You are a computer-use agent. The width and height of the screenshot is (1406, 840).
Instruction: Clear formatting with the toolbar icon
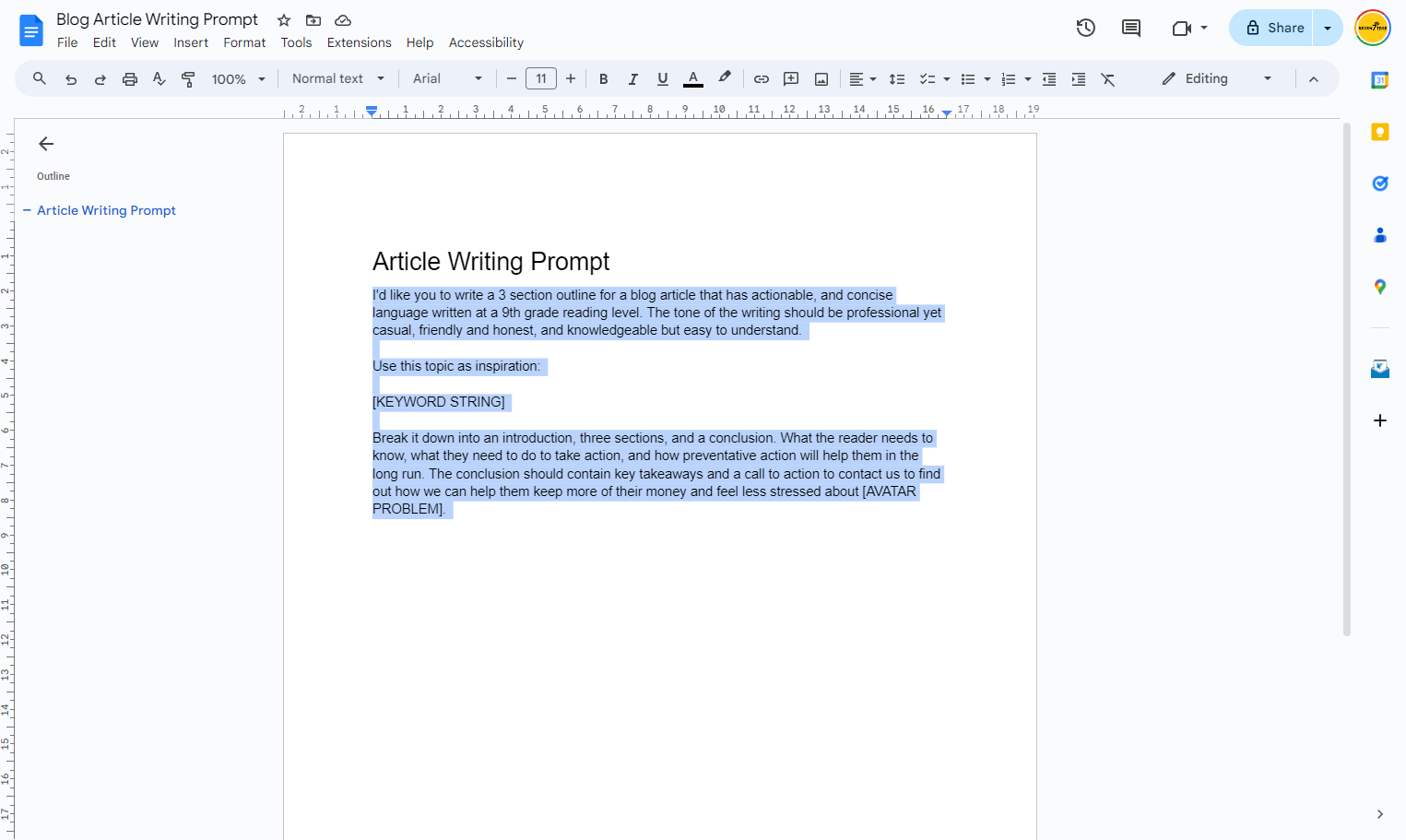tap(1108, 79)
